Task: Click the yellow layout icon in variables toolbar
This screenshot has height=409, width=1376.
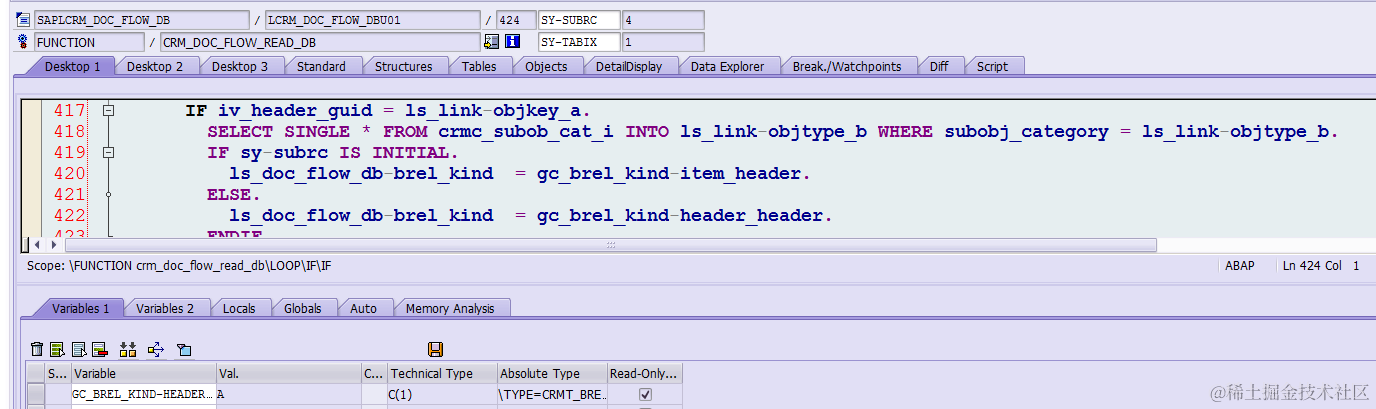Action: coord(127,349)
